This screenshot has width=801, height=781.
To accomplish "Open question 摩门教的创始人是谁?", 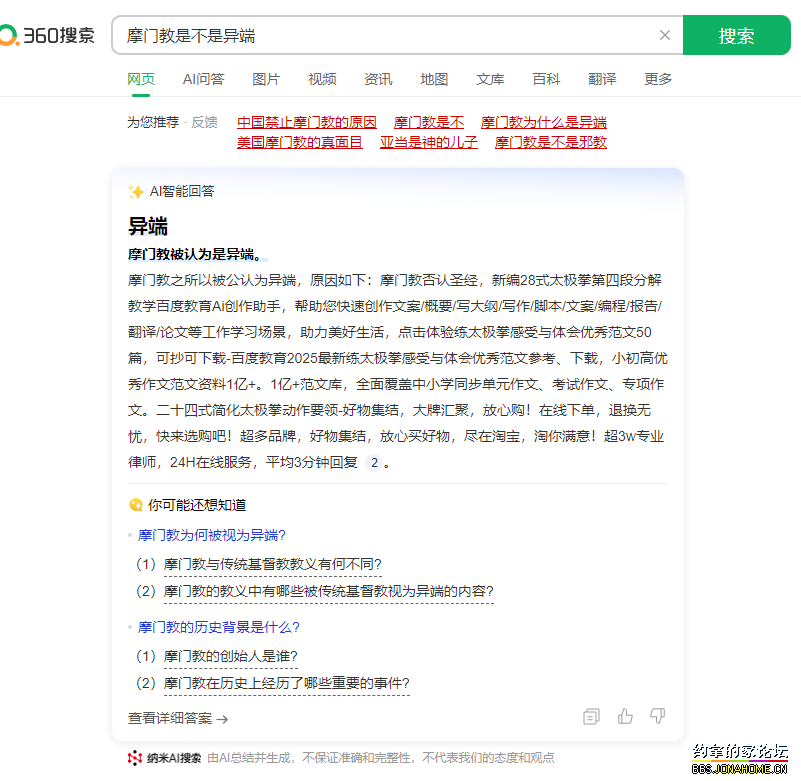I will [x=231, y=656].
